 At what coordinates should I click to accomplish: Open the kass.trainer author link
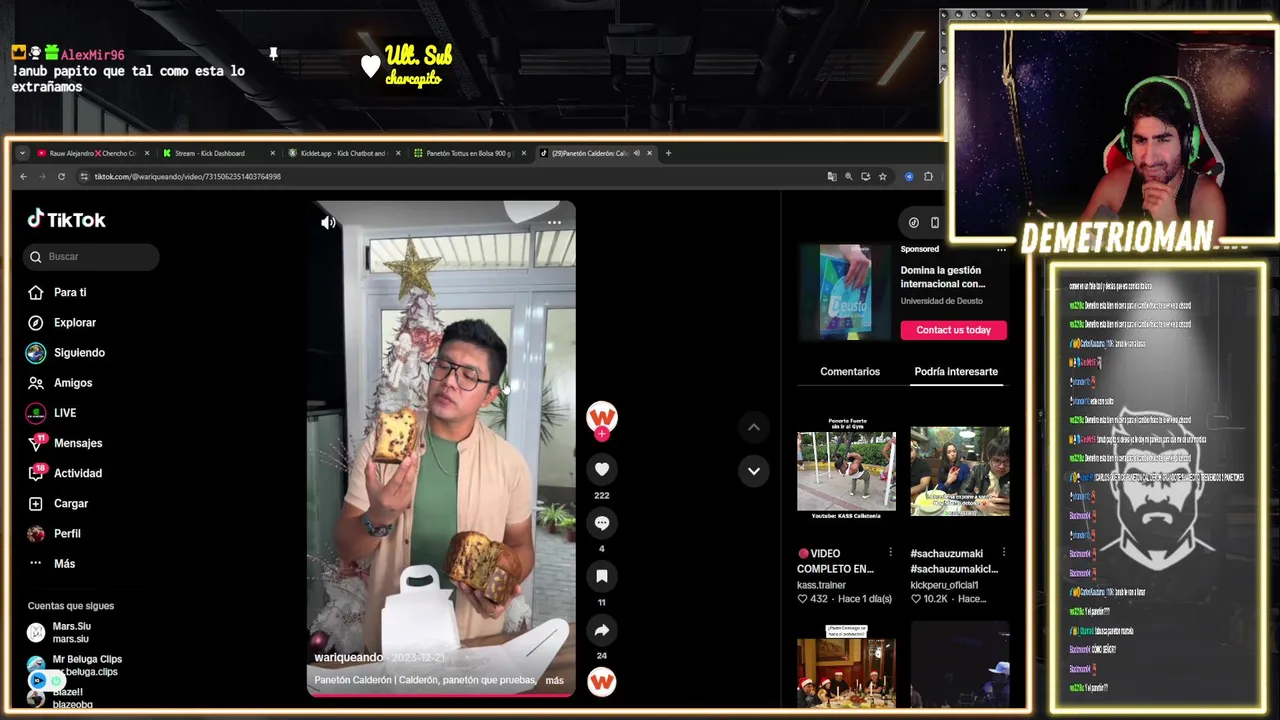tap(821, 585)
